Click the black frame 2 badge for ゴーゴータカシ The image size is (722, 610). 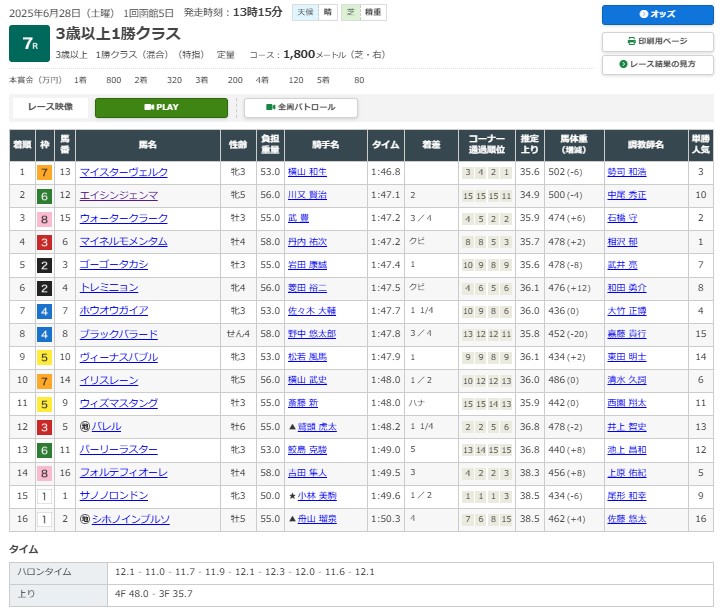44,265
